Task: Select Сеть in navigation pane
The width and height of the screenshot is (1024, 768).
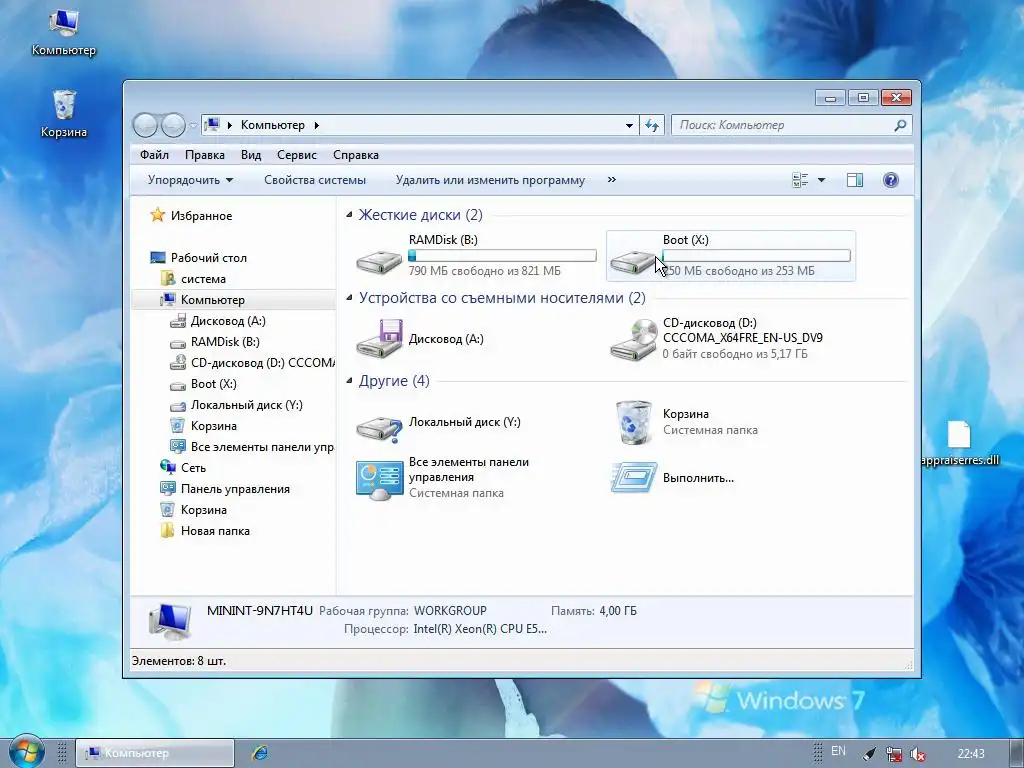Action: click(193, 468)
